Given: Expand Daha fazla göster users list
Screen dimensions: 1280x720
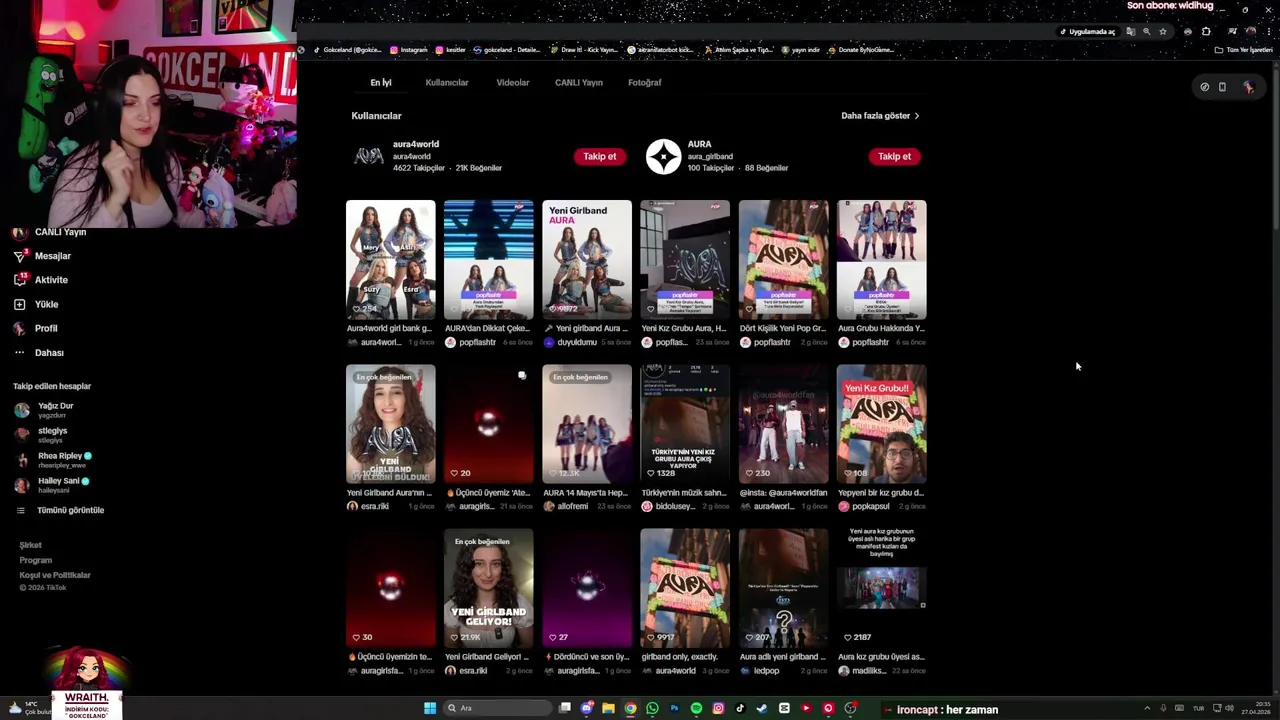Looking at the screenshot, I should 880,116.
